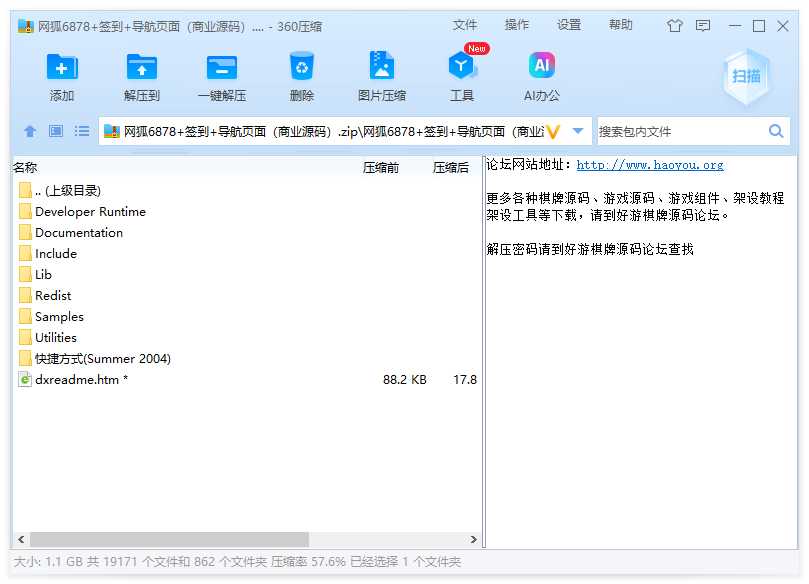
Task: Click inside the 搜索包内文件 search field
Action: 681,132
